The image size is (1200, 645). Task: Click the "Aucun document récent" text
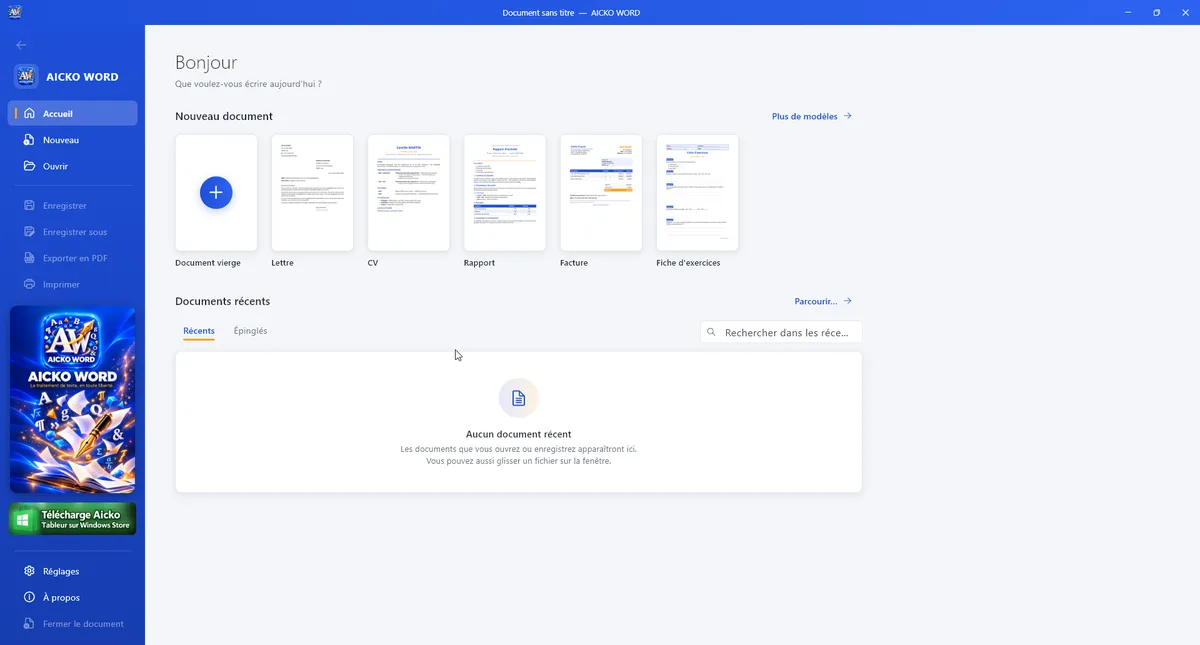(519, 434)
